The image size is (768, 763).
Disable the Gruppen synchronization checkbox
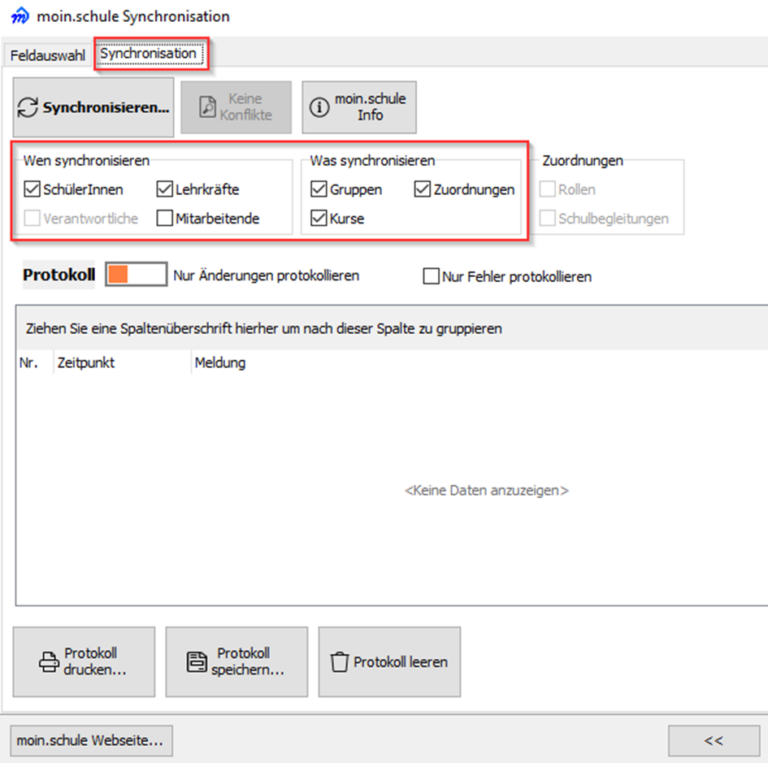(x=319, y=189)
